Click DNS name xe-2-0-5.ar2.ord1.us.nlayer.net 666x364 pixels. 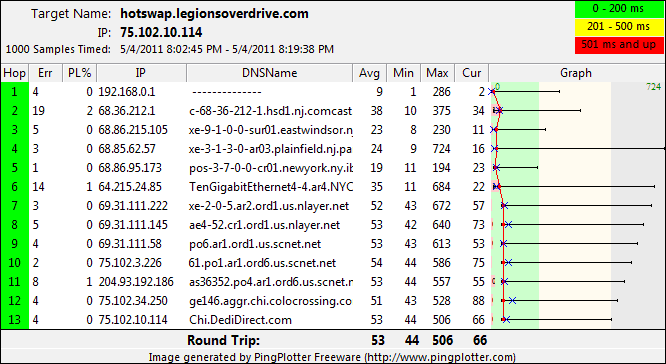pos(269,206)
